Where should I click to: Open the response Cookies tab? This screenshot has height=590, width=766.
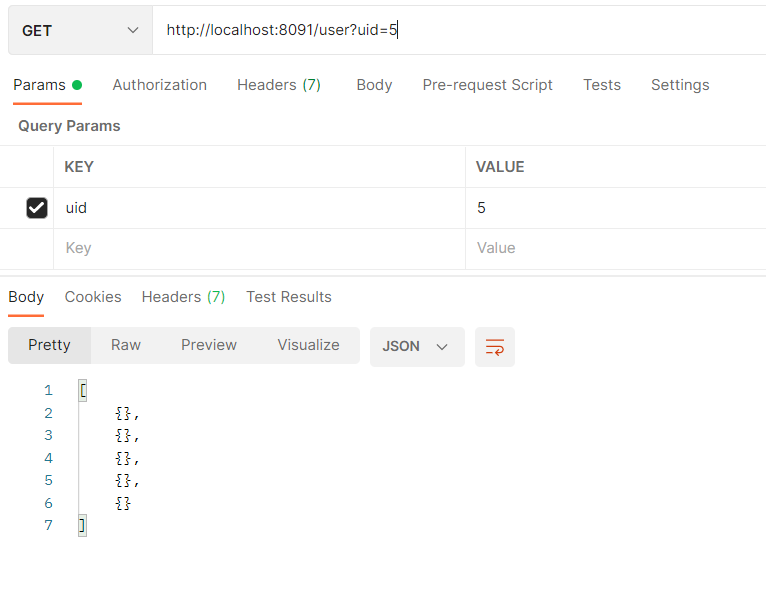[93, 297]
